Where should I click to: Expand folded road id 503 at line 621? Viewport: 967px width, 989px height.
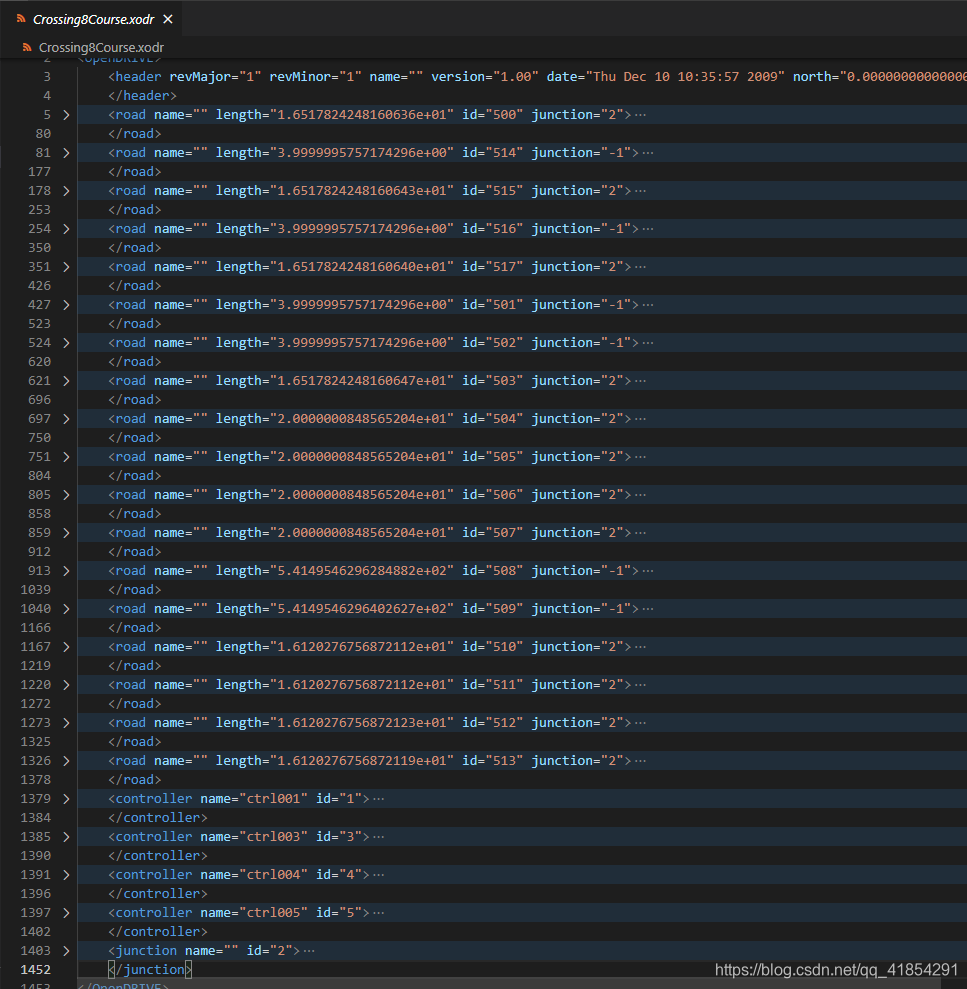[x=66, y=381]
